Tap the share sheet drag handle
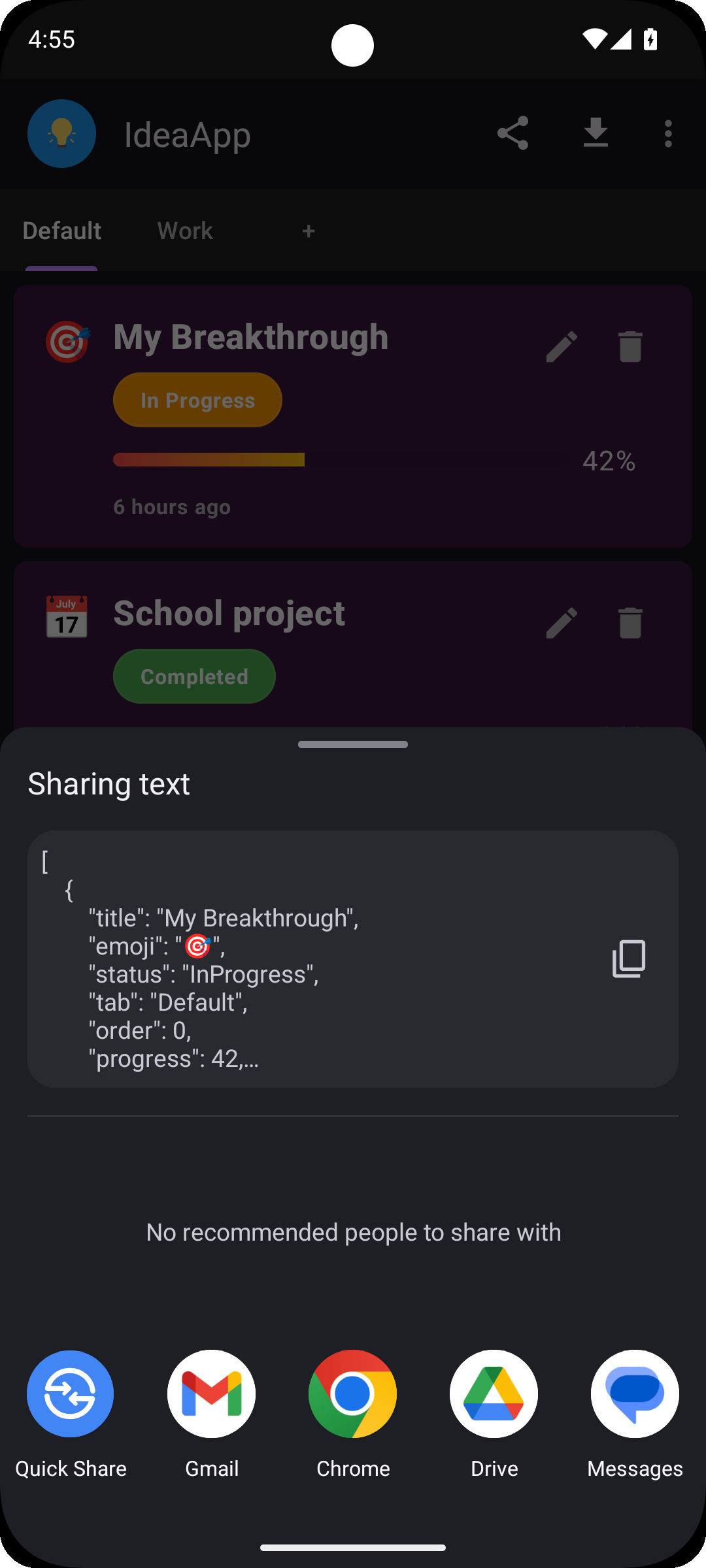 click(x=353, y=744)
